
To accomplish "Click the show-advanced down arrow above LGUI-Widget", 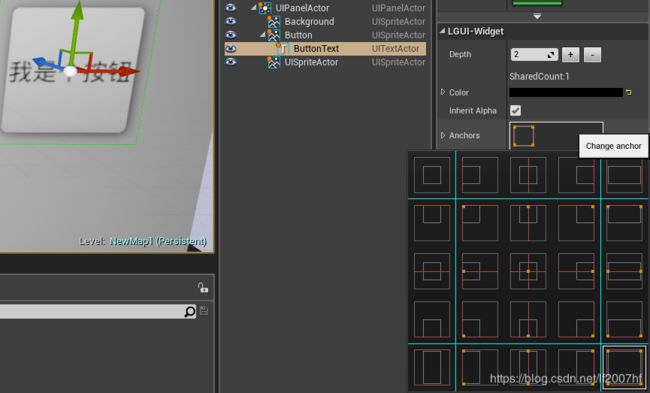I will pos(537,17).
